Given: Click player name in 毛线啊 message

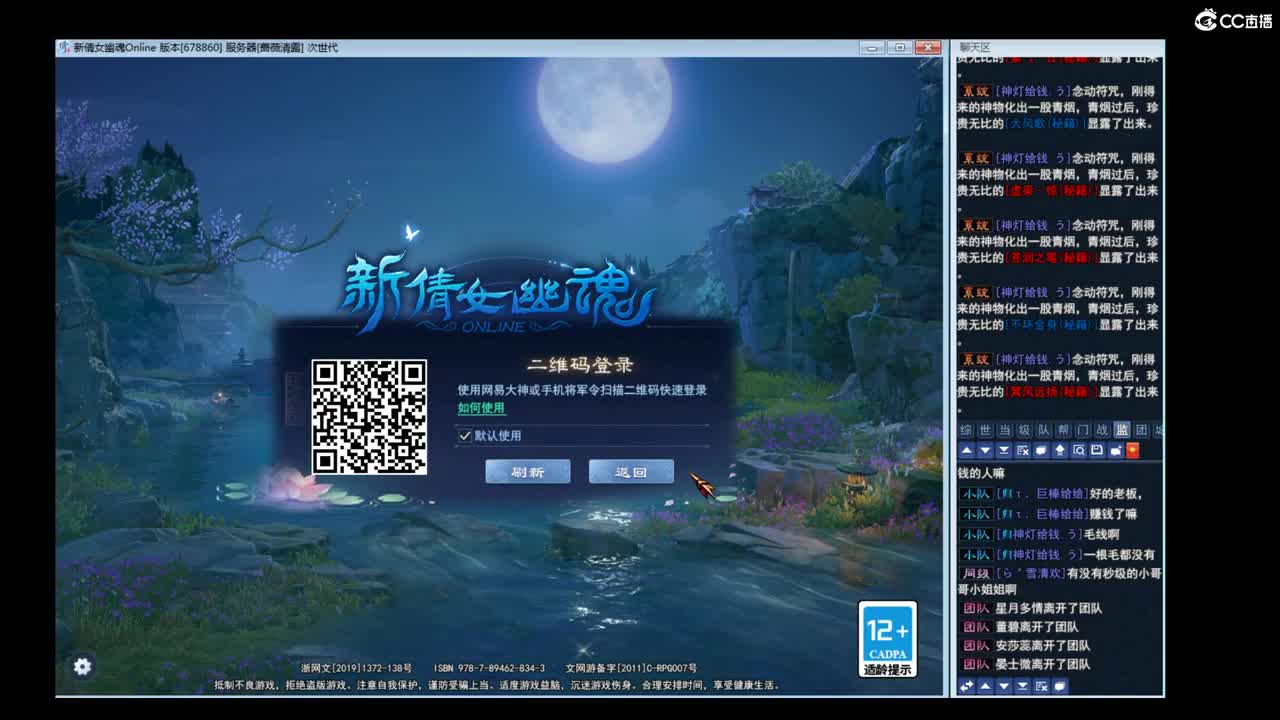Looking at the screenshot, I should click(x=1039, y=534).
